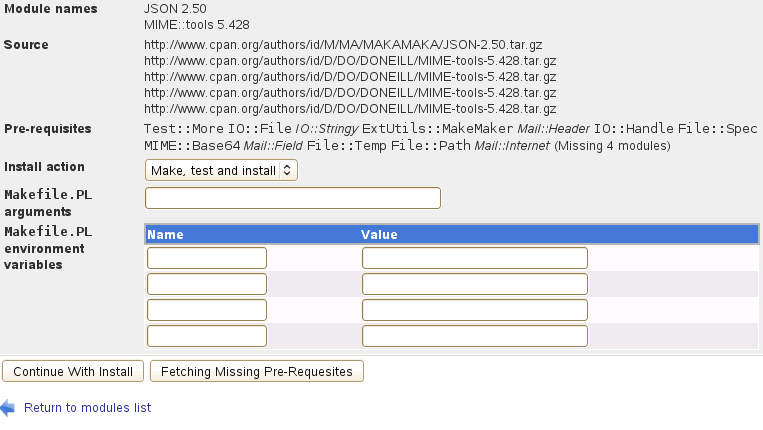763x430 pixels.
Task: Click the JSON-2.50.tar.gz source URL
Action: [x=343, y=45]
